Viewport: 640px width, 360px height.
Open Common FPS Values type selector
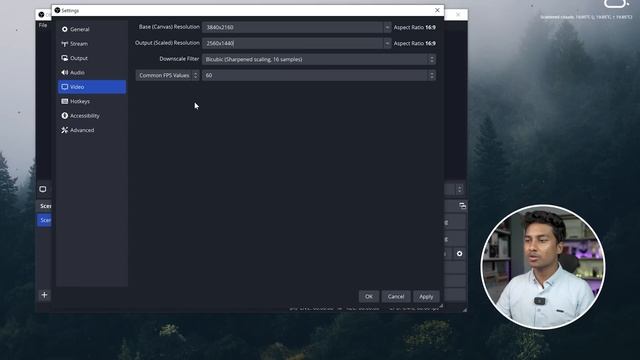click(x=167, y=76)
